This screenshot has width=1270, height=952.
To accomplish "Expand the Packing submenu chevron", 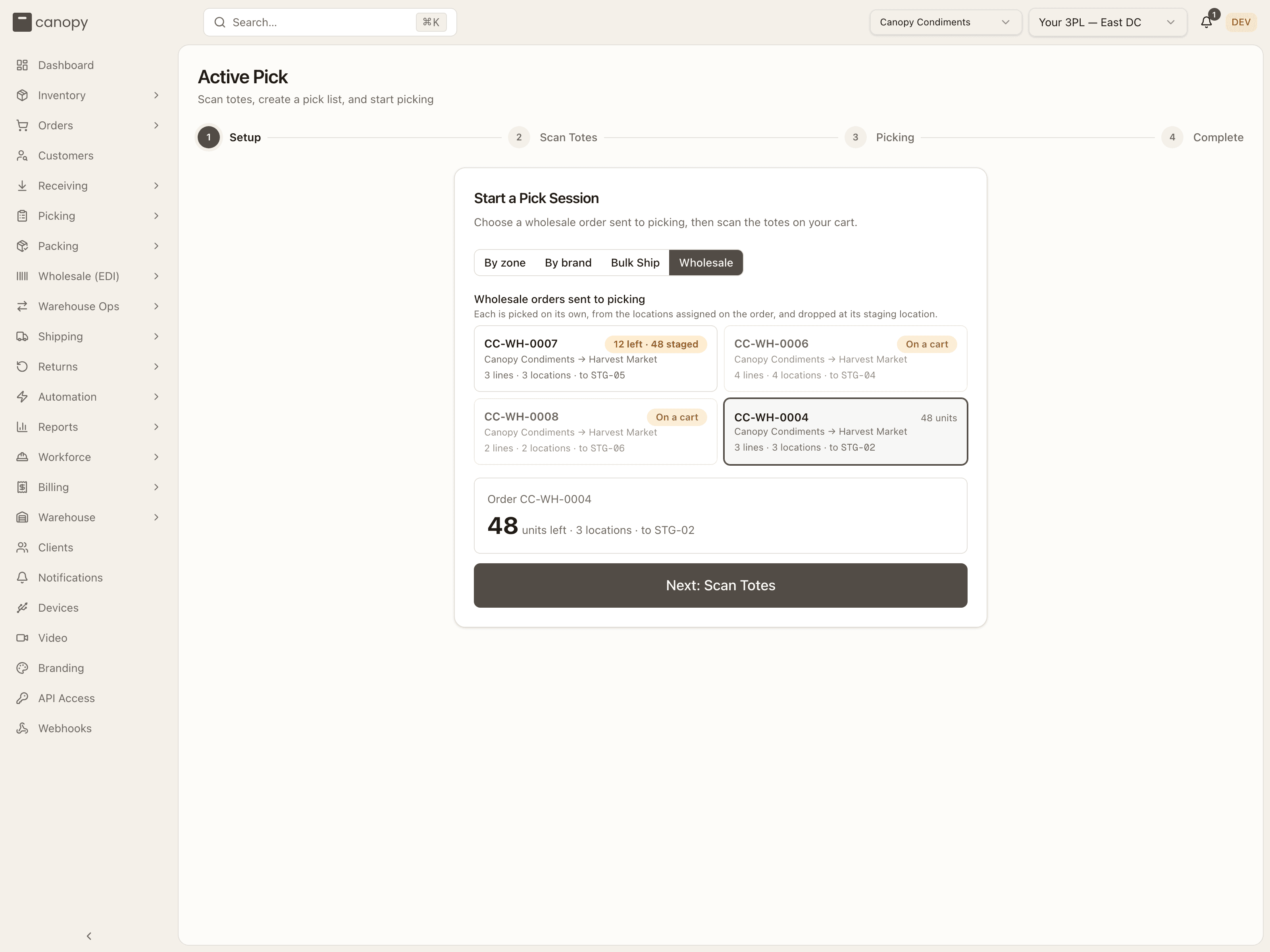I will 156,246.
